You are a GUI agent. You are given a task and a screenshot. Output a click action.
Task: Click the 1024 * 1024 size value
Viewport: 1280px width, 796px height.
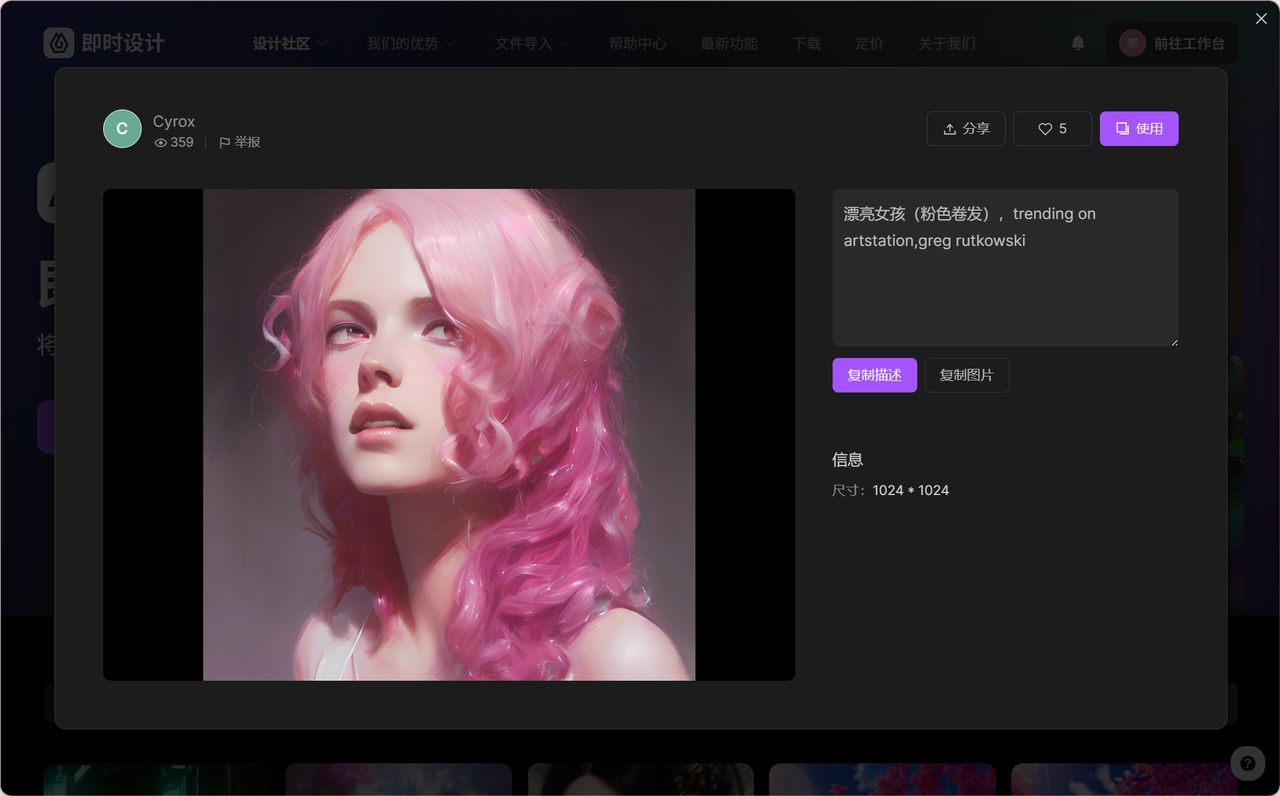(911, 490)
